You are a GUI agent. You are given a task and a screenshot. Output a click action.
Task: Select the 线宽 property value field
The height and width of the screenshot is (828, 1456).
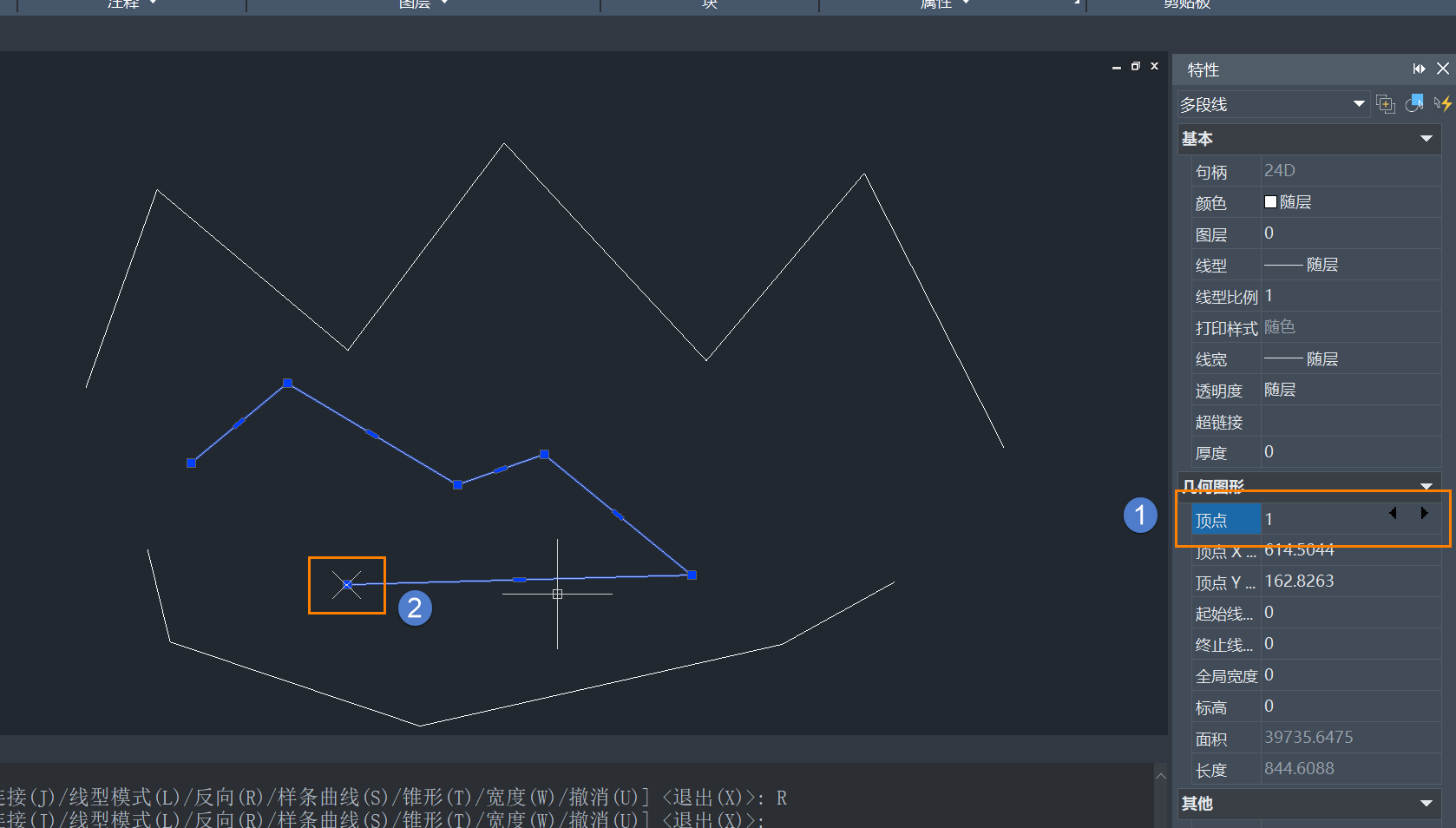(1349, 359)
